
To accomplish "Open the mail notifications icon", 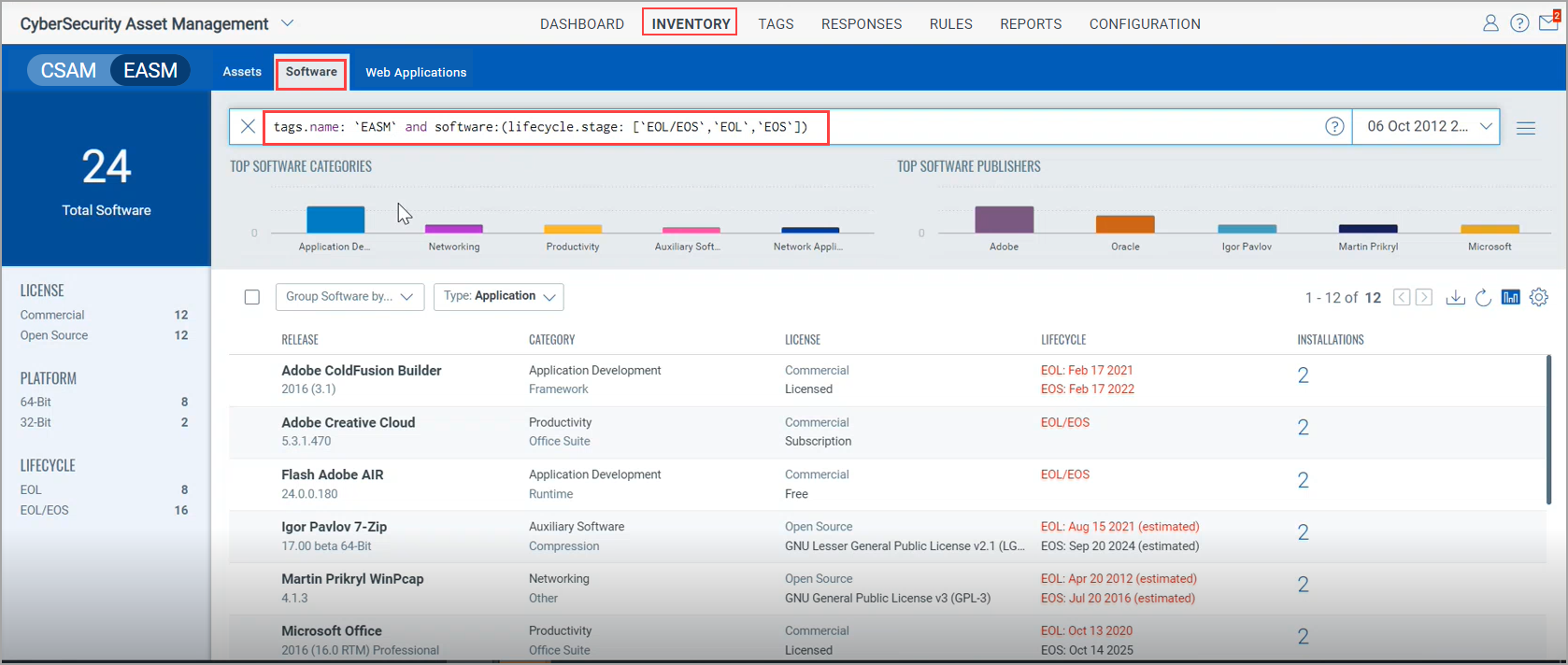I will (x=1548, y=21).
